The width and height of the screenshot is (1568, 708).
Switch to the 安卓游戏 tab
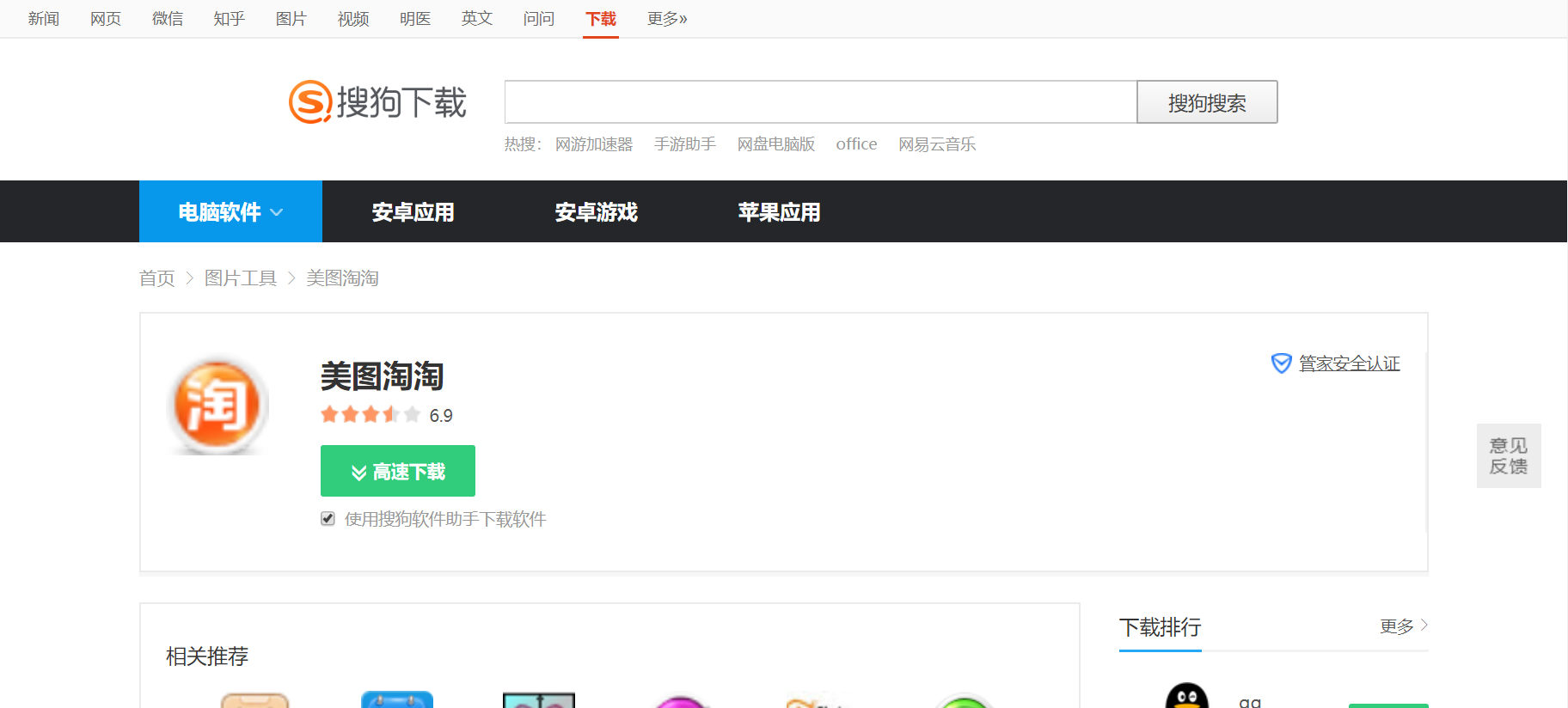[x=596, y=212]
